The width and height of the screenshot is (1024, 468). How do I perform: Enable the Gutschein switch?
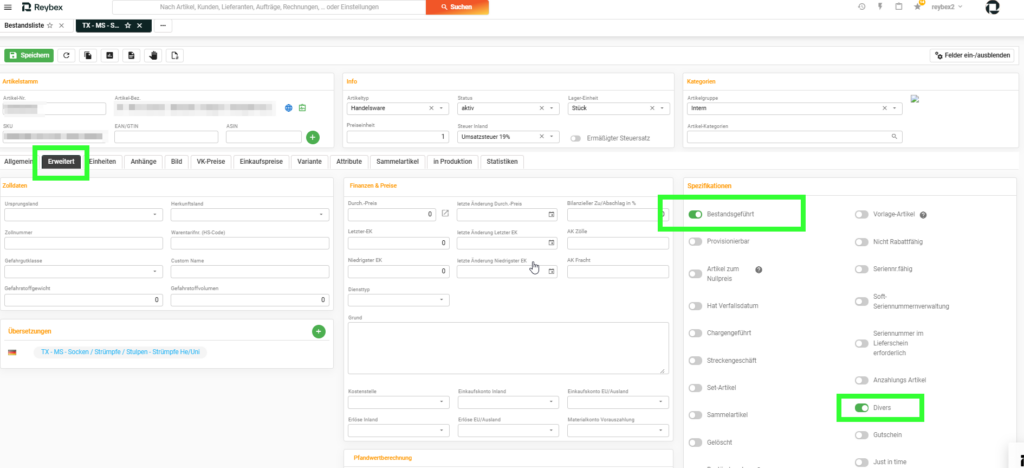tap(862, 435)
